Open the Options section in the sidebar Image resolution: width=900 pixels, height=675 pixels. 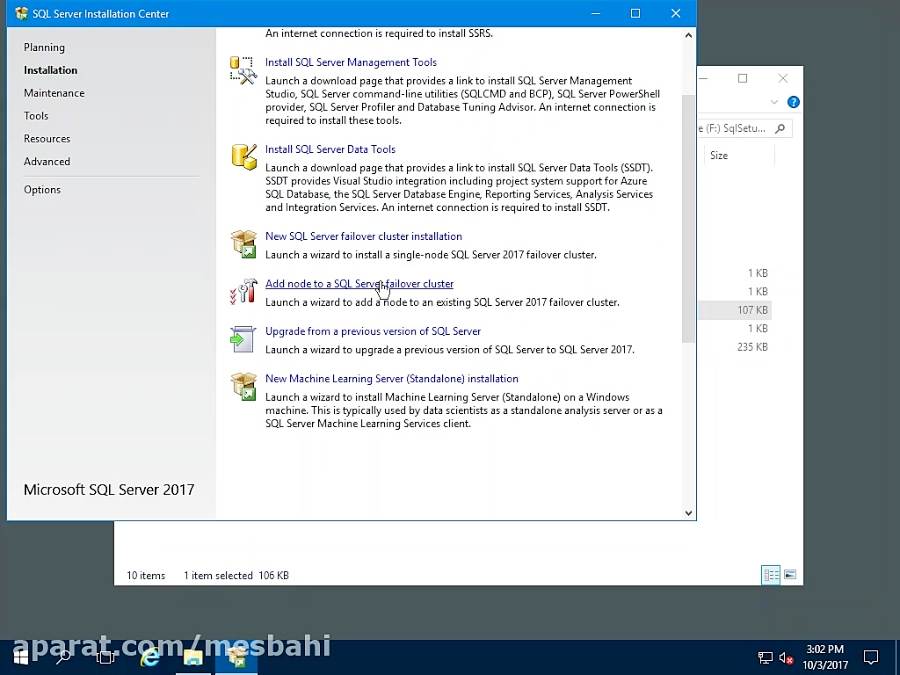42,189
